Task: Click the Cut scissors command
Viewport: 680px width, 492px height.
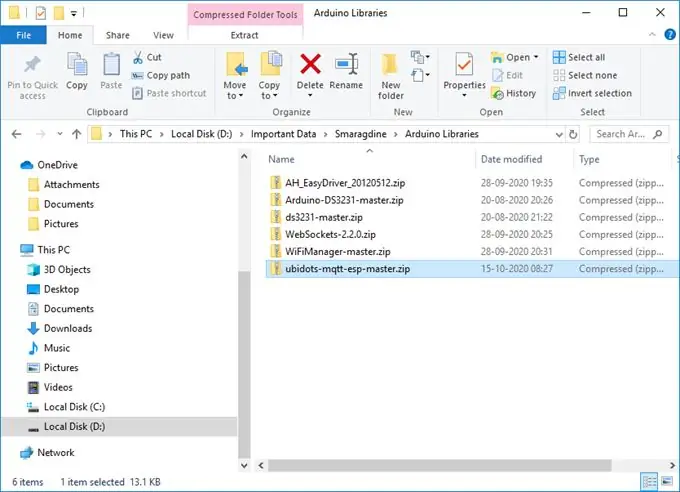Action: (147, 57)
